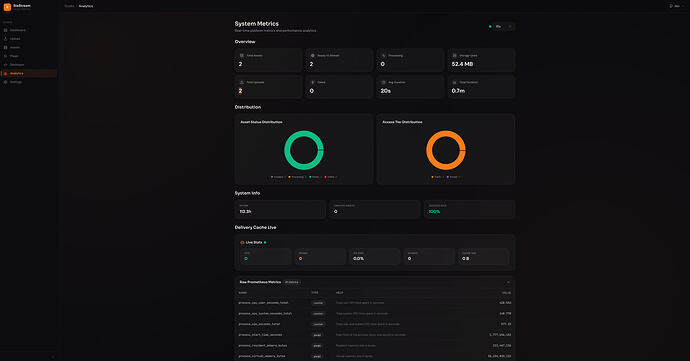Open the user menu in top right
This screenshot has width=690, height=361.
(x=677, y=6)
